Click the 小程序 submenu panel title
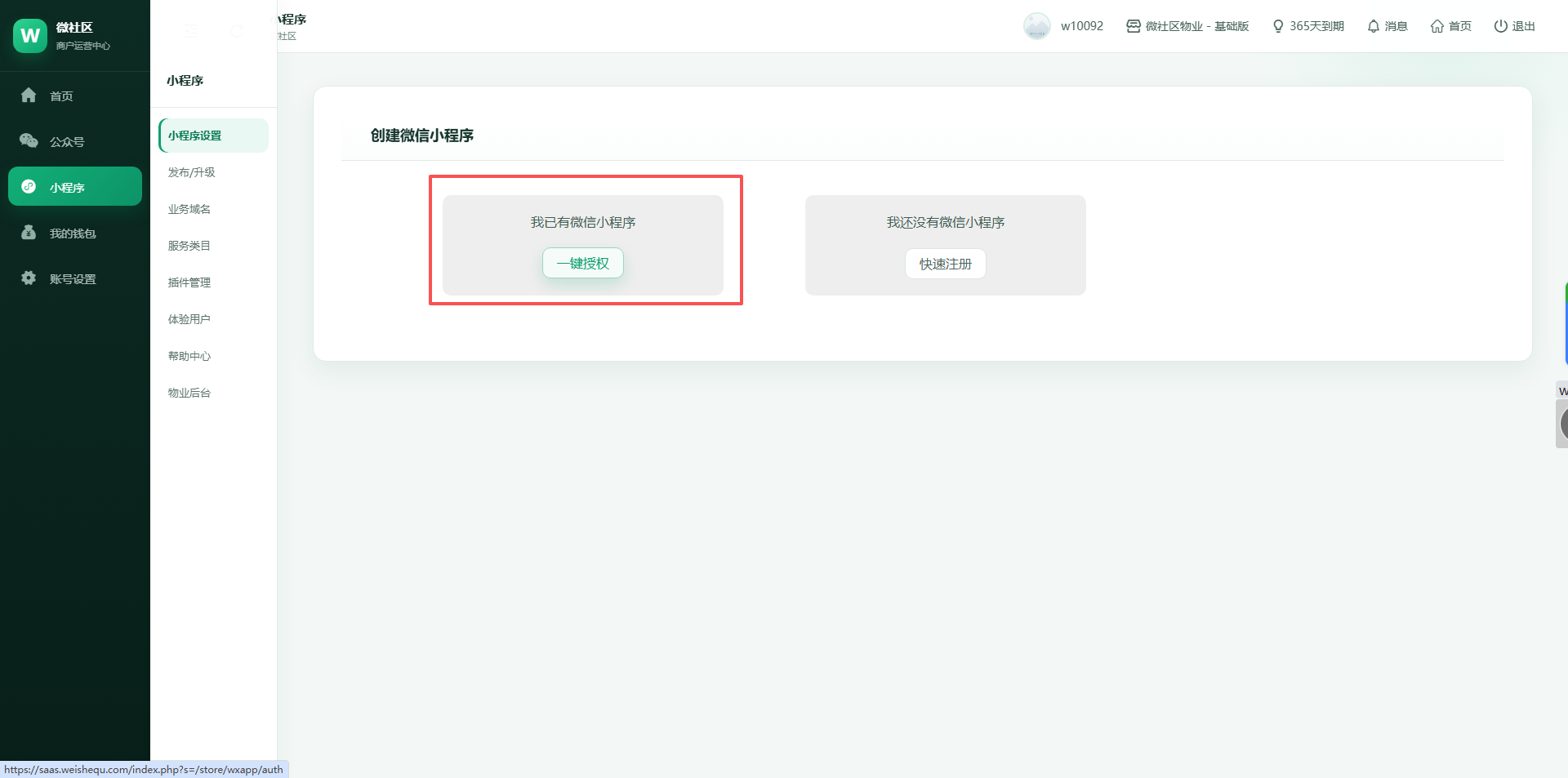Image resolution: width=1568 pixels, height=778 pixels. pos(185,80)
